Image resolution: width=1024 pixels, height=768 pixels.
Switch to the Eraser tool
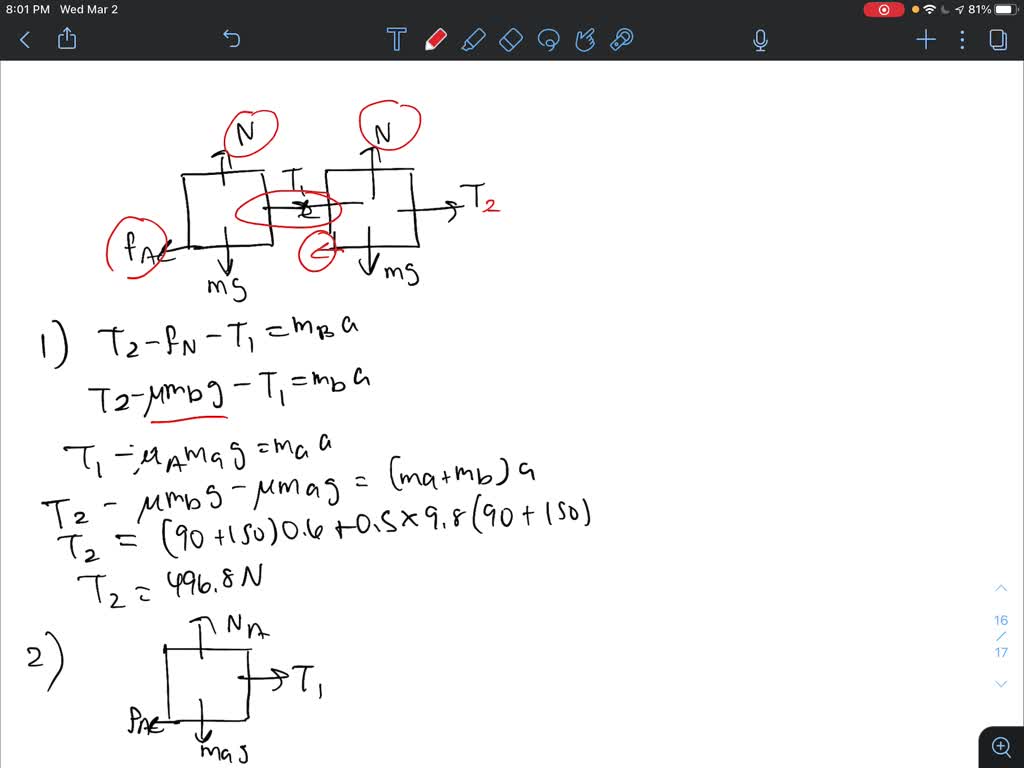(x=511, y=40)
